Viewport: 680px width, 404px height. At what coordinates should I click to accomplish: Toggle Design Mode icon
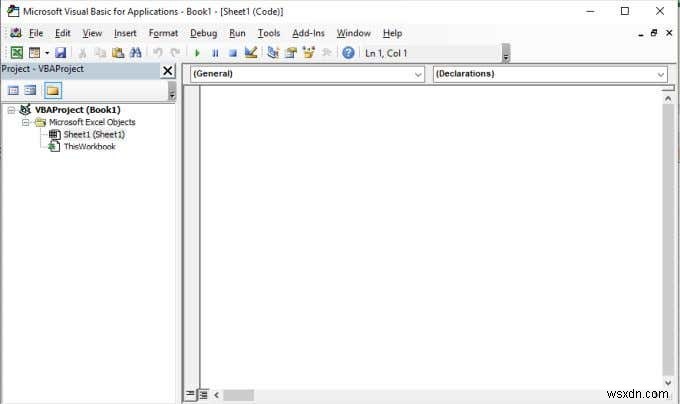pyautogui.click(x=251, y=53)
